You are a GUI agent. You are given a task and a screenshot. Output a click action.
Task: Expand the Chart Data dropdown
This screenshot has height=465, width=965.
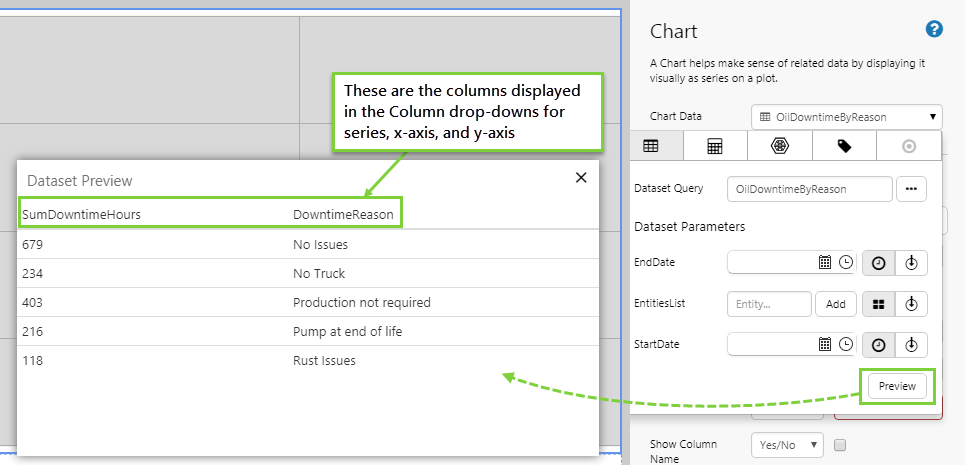click(x=846, y=117)
